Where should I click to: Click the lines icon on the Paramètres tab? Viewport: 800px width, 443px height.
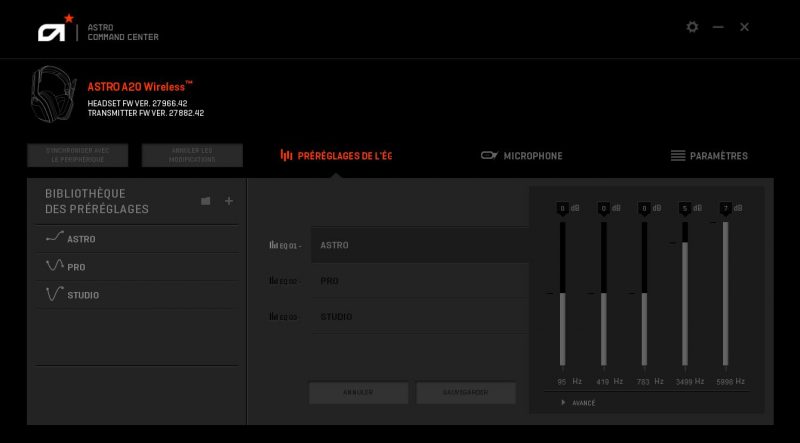click(x=678, y=156)
